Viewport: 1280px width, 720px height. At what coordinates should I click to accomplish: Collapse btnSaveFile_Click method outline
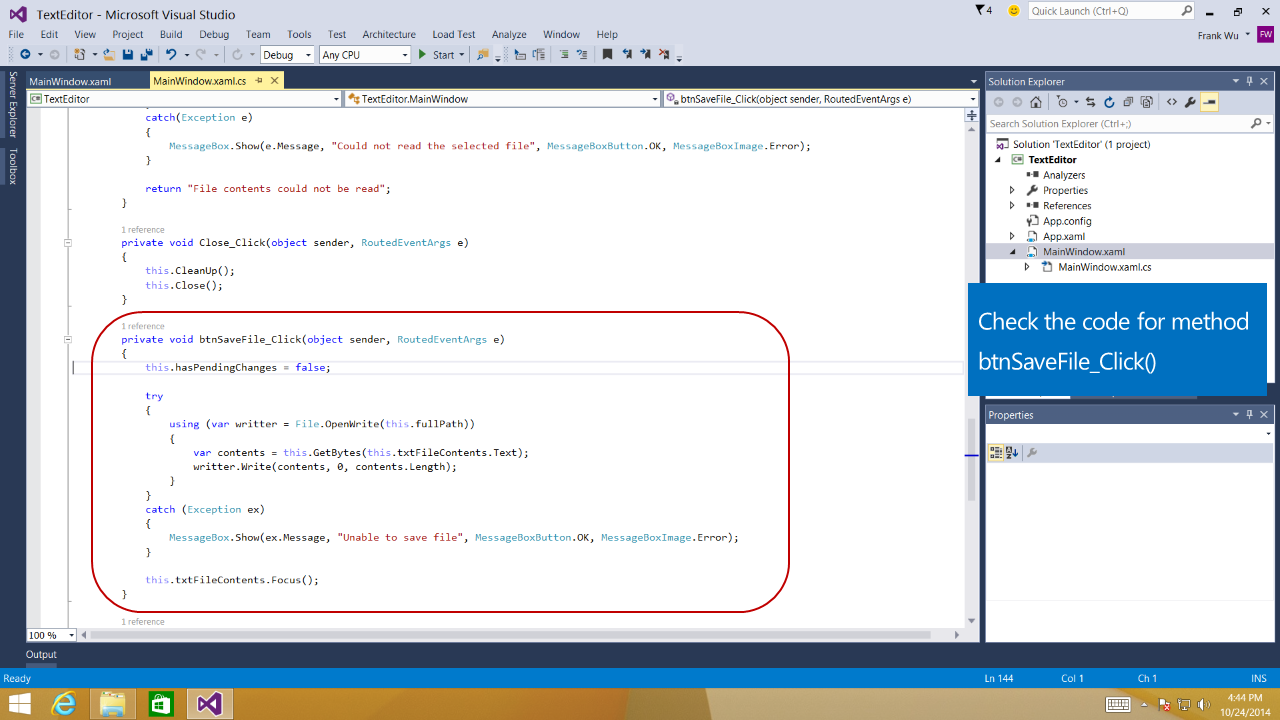[x=68, y=340]
